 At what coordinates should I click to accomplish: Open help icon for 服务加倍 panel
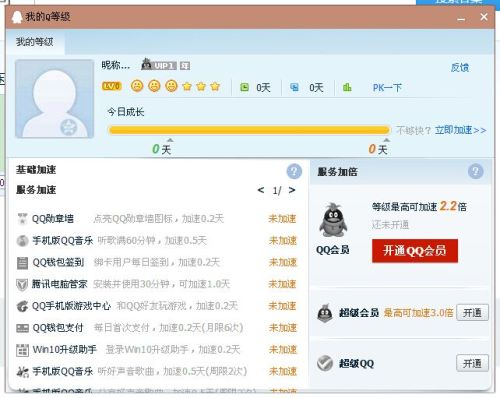click(475, 172)
